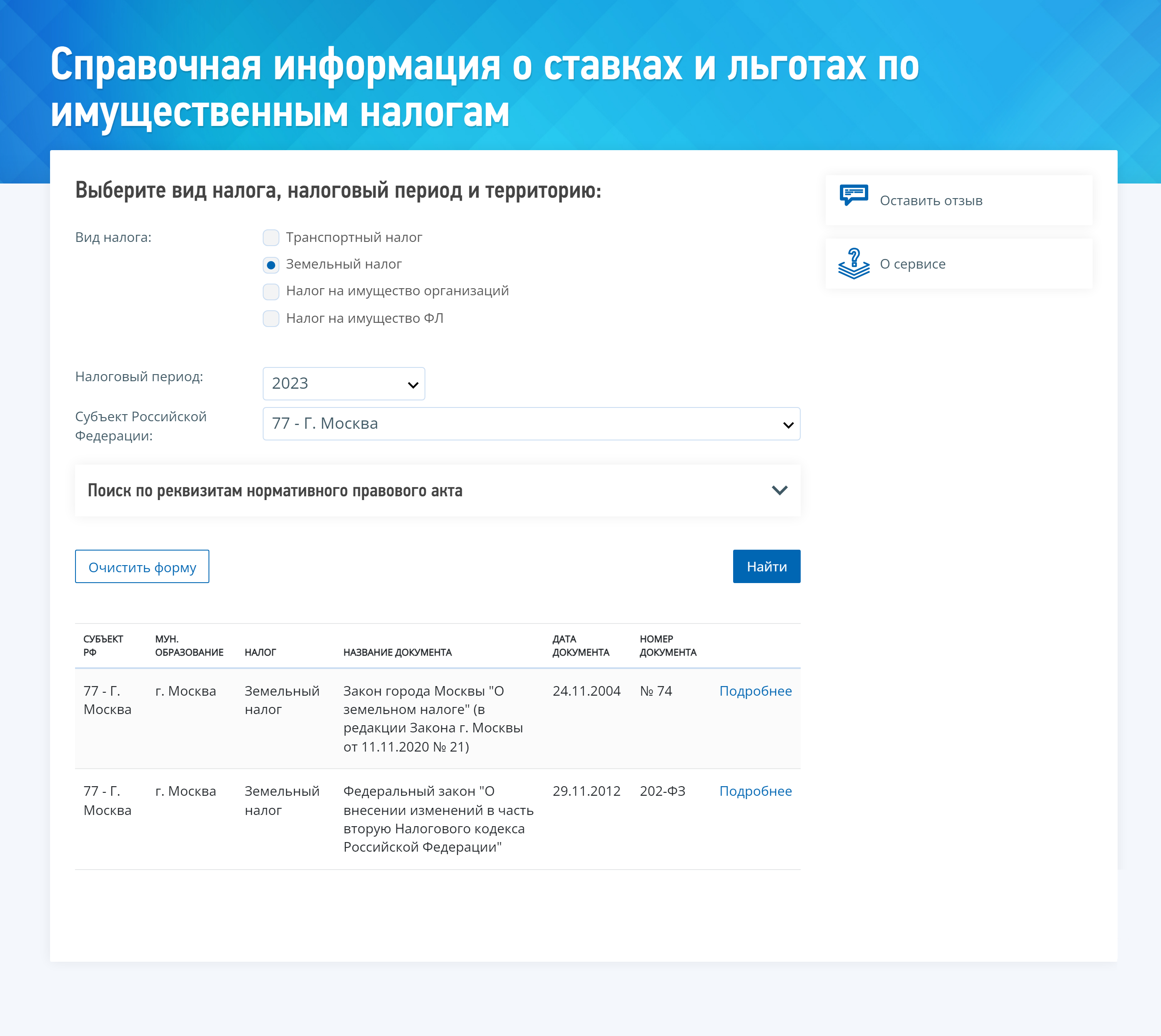Open Подробнее for document № 74
The height and width of the screenshot is (1036, 1161).
755,691
